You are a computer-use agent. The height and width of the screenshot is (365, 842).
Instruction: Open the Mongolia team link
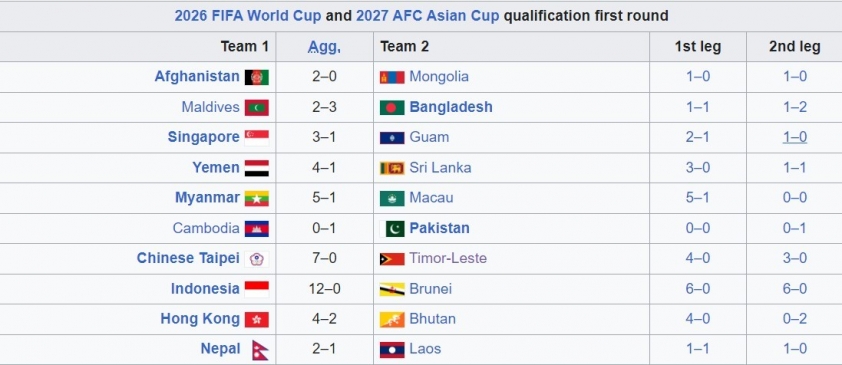(439, 76)
